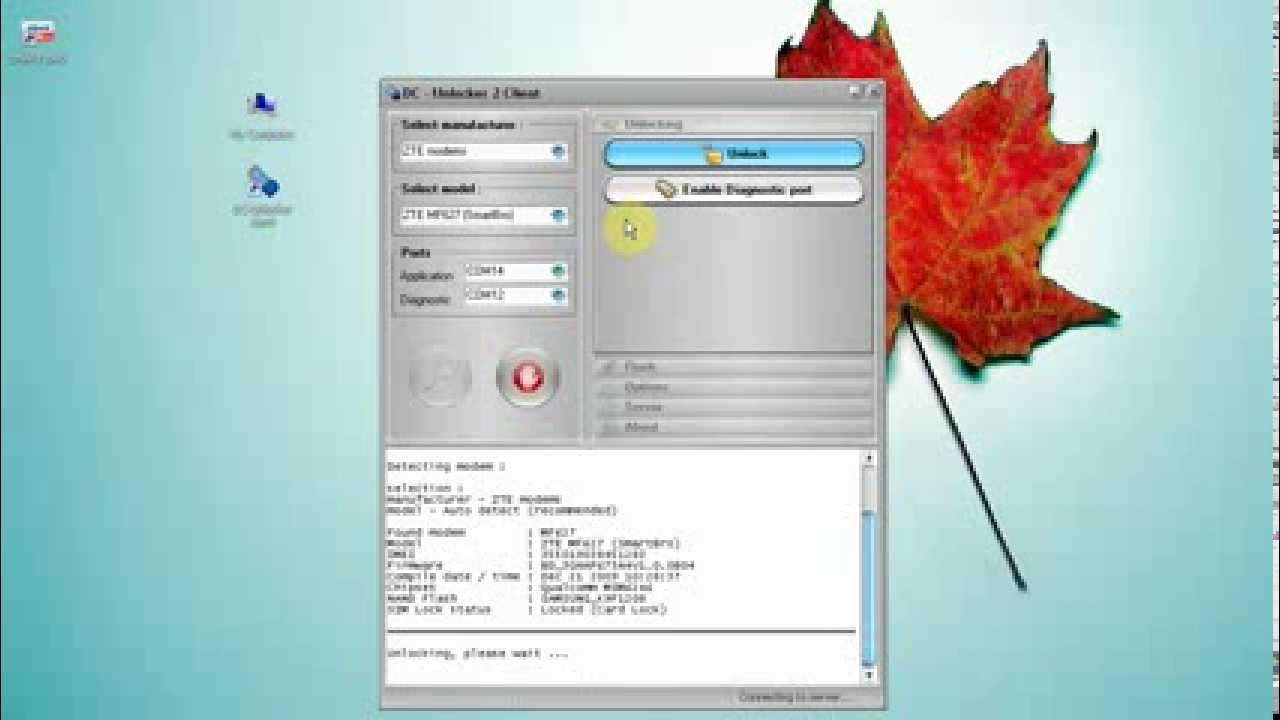Viewport: 1280px width, 720px height.
Task: Click the log scrollbar up arrow
Action: (868, 458)
